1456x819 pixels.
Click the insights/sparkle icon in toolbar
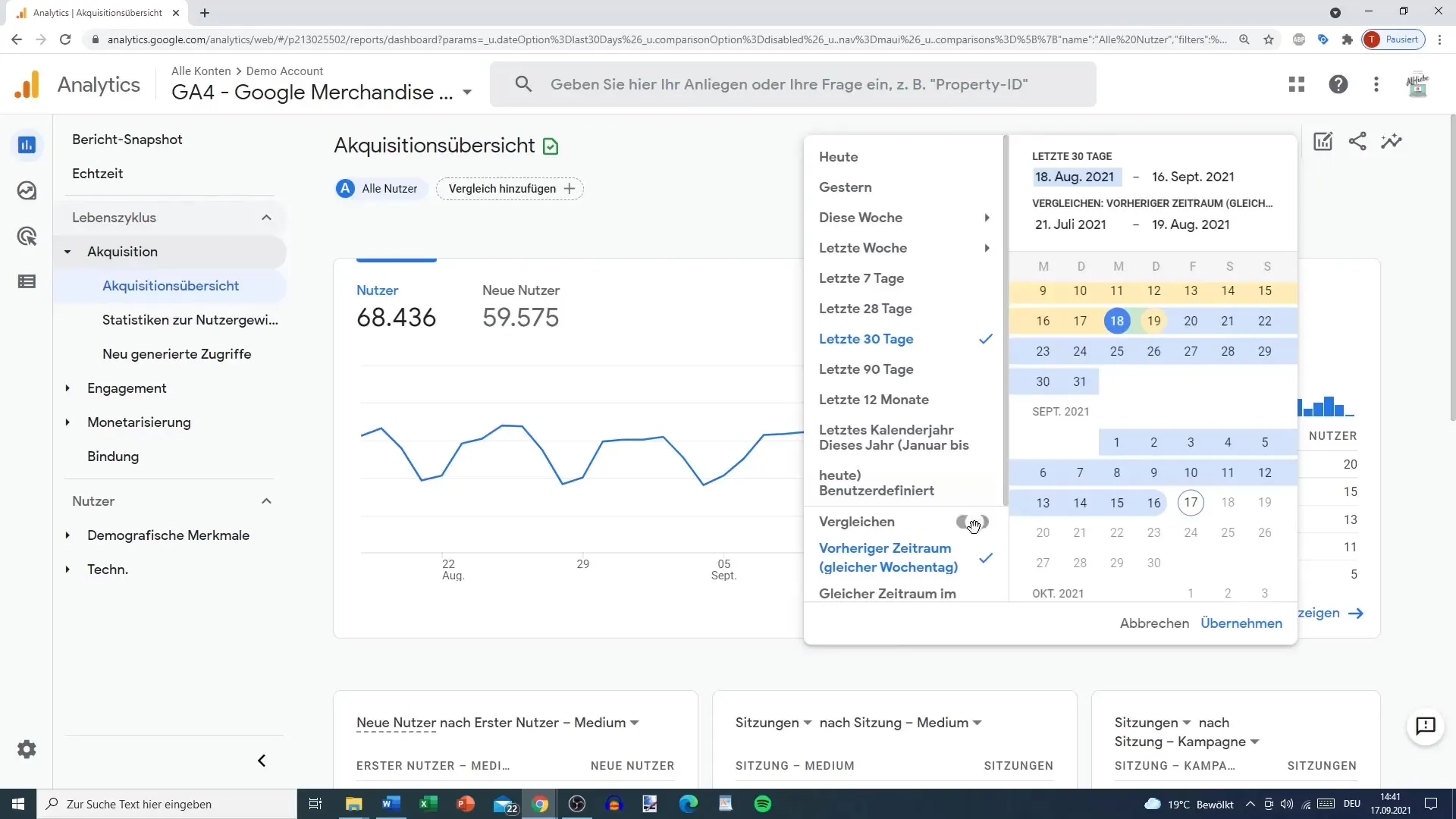pyautogui.click(x=1393, y=141)
